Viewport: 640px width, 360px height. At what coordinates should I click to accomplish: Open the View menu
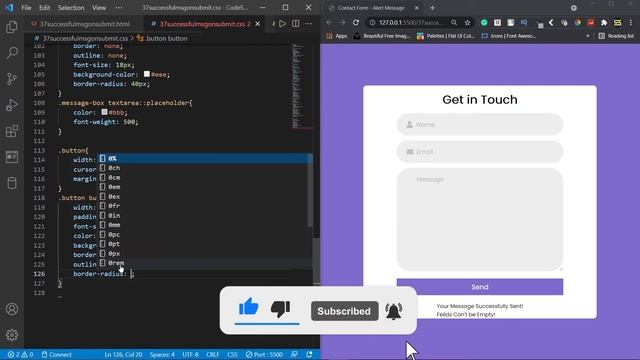(x=99, y=8)
